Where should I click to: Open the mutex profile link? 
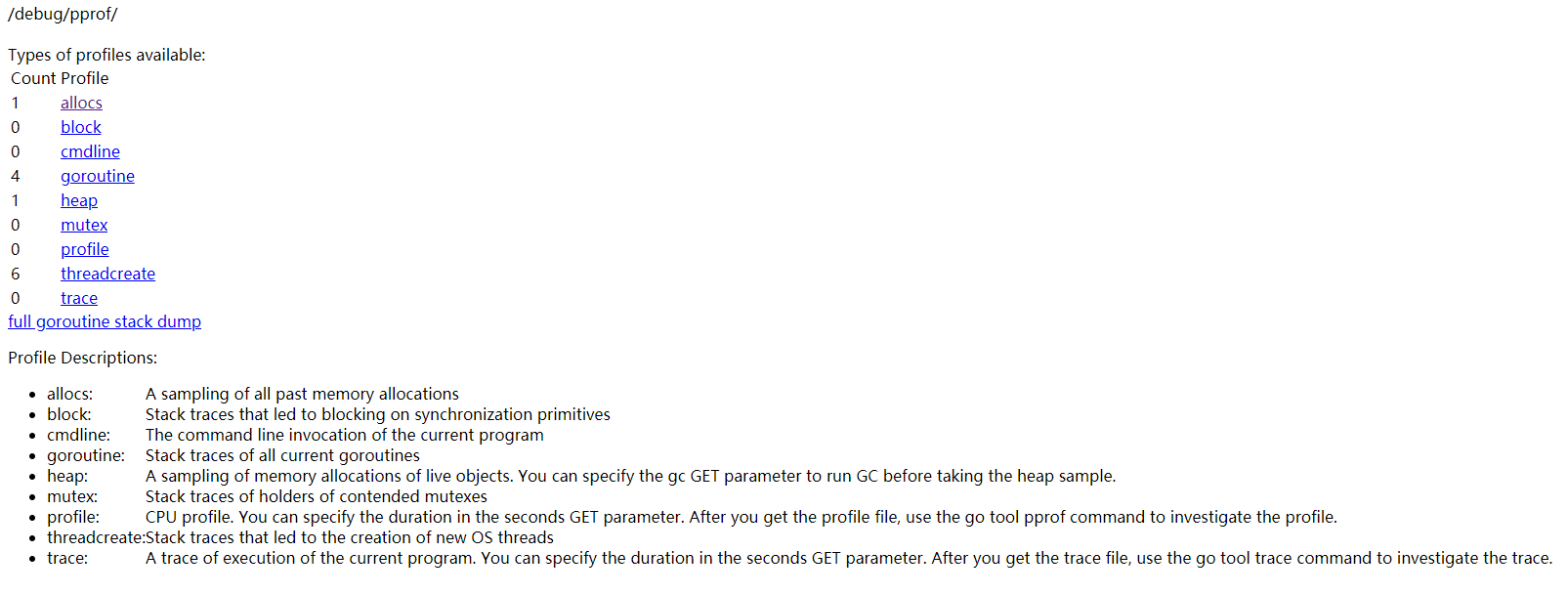coord(84,225)
